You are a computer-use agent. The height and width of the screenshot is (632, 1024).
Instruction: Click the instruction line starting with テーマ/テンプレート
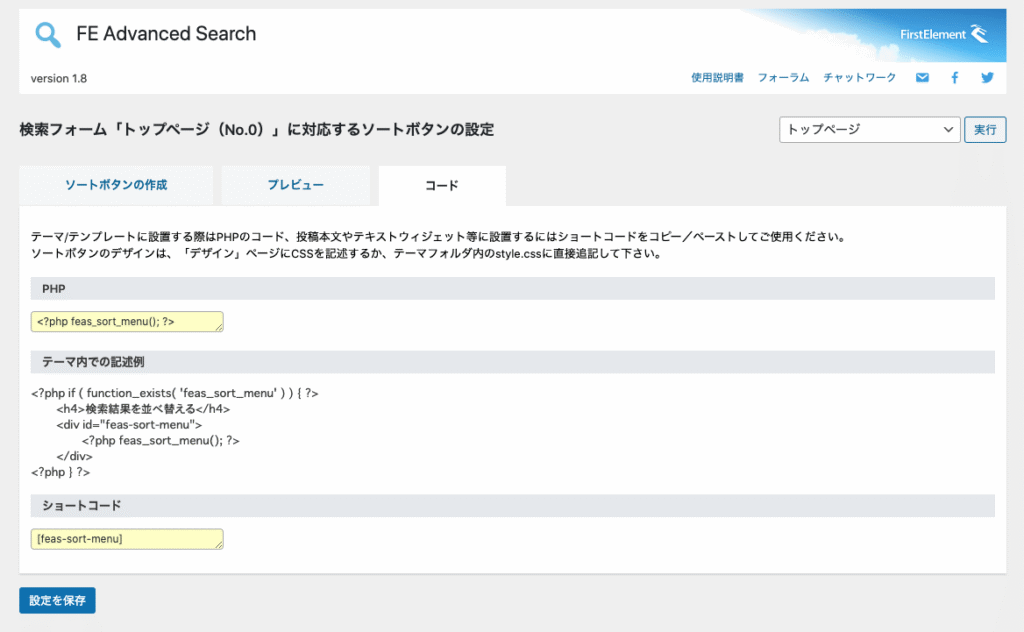point(439,236)
